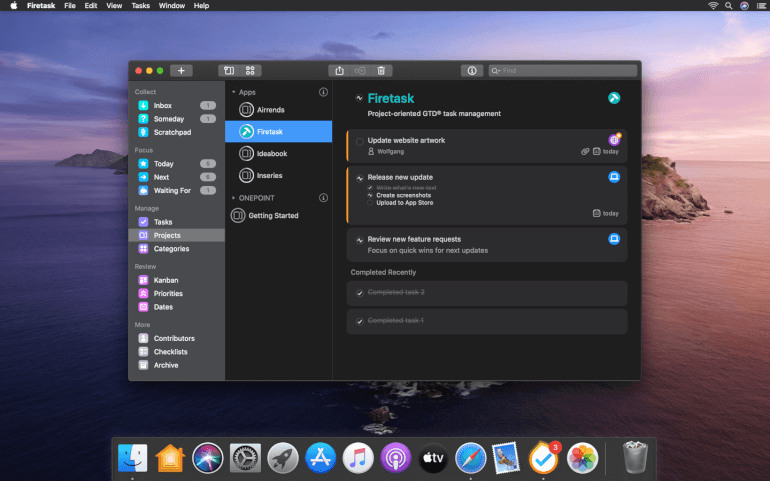Screen dimensions: 770x481
Task: Open the Edit menu
Action: (x=90, y=5)
